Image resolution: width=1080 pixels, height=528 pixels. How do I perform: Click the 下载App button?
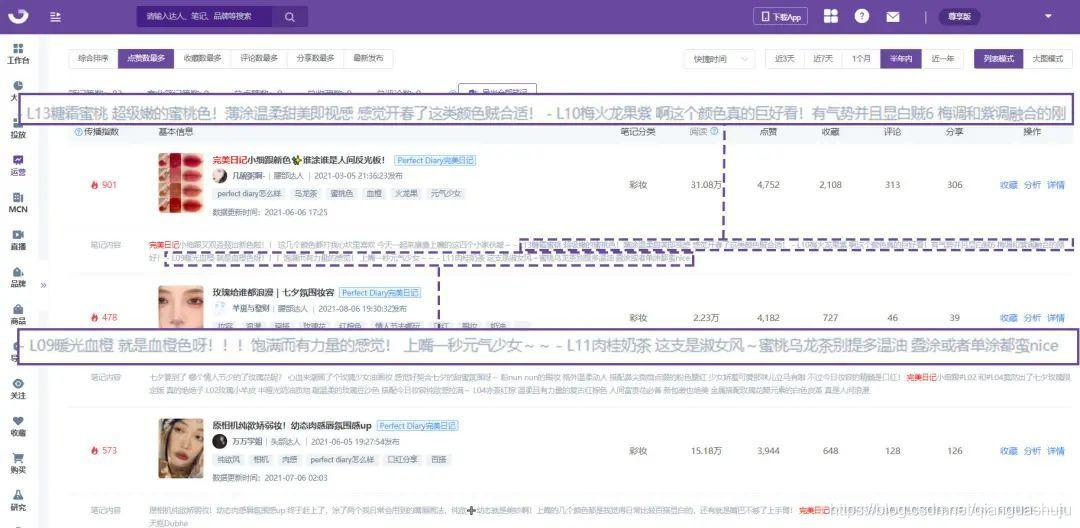(x=781, y=17)
